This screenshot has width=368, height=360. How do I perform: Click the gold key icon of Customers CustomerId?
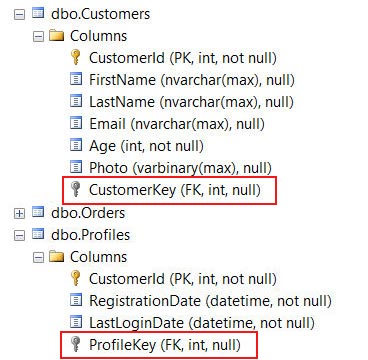(76, 58)
